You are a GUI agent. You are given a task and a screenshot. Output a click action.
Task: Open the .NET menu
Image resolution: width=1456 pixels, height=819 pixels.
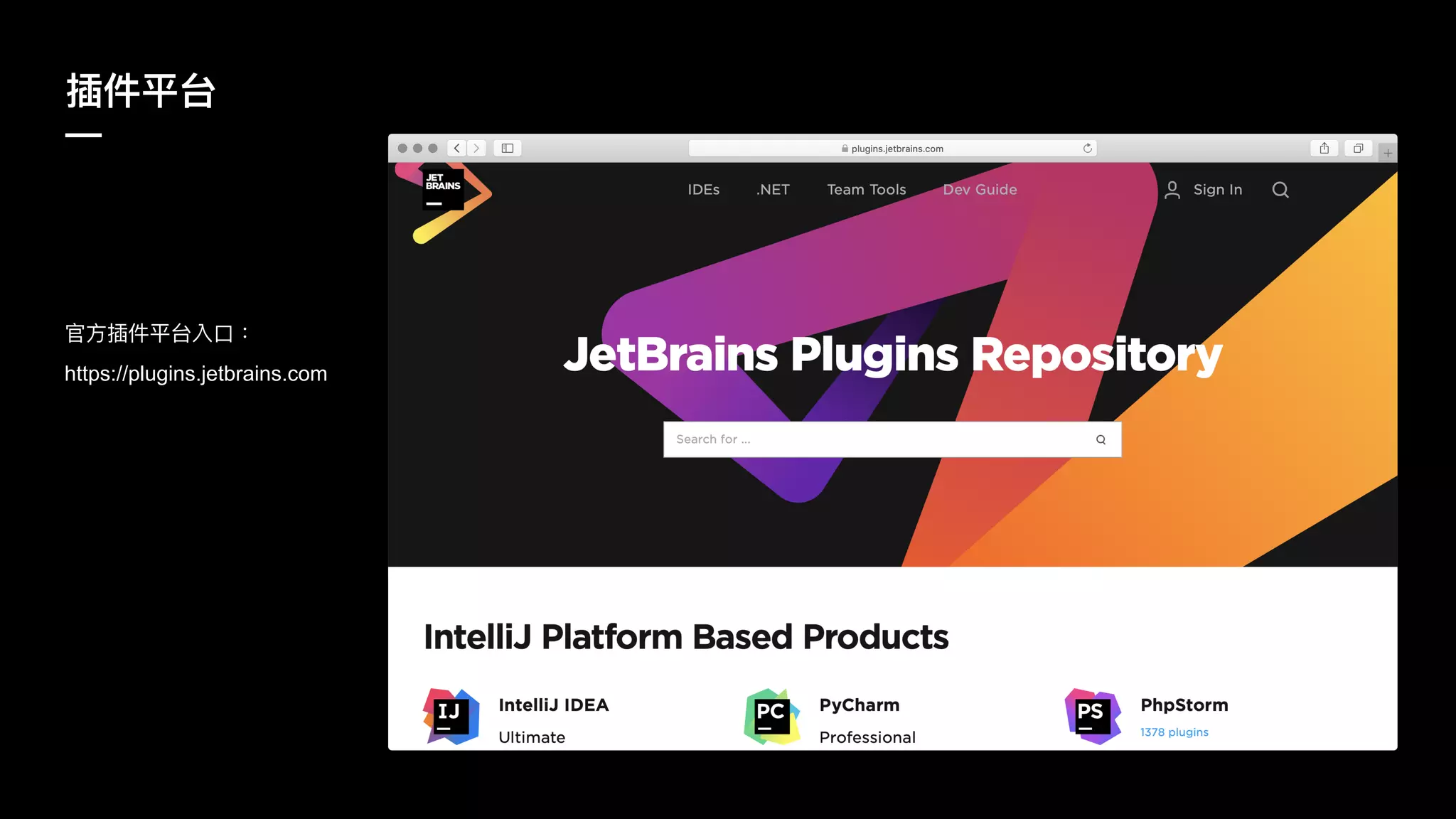(773, 190)
